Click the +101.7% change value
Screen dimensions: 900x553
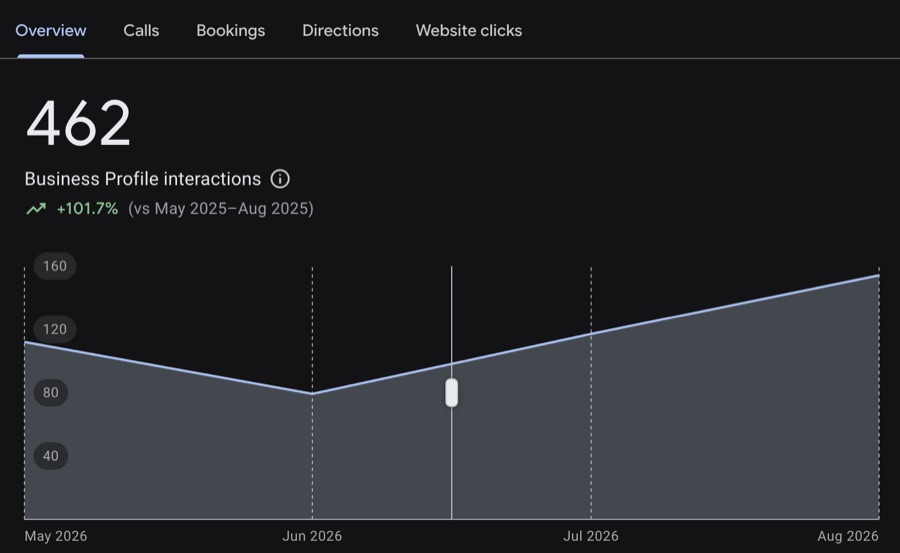(87, 208)
